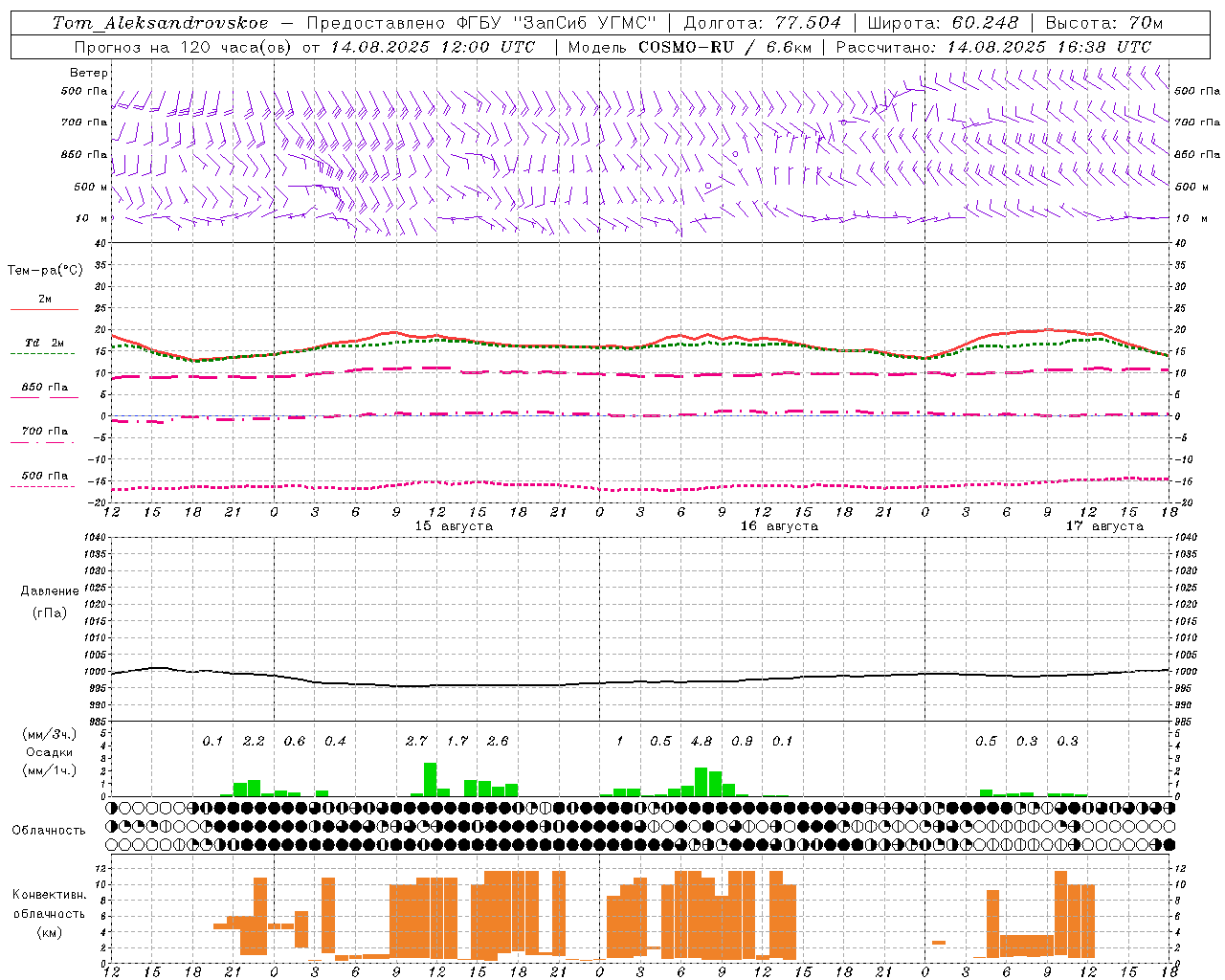Click the tallest green bar under 2.7
This screenshot has width=1225, height=980.
pos(431,779)
